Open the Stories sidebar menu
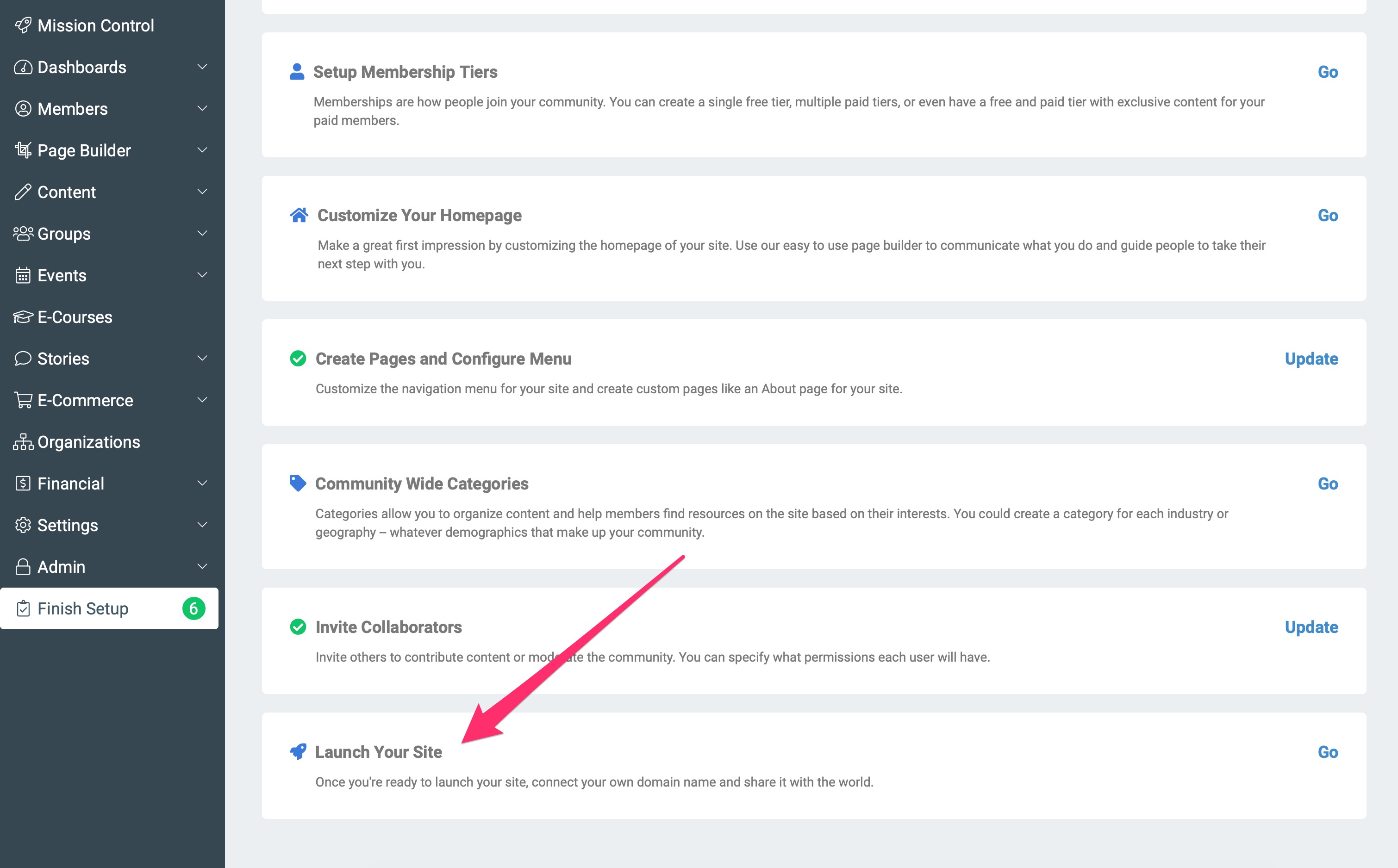The image size is (1398, 868). pos(63,359)
